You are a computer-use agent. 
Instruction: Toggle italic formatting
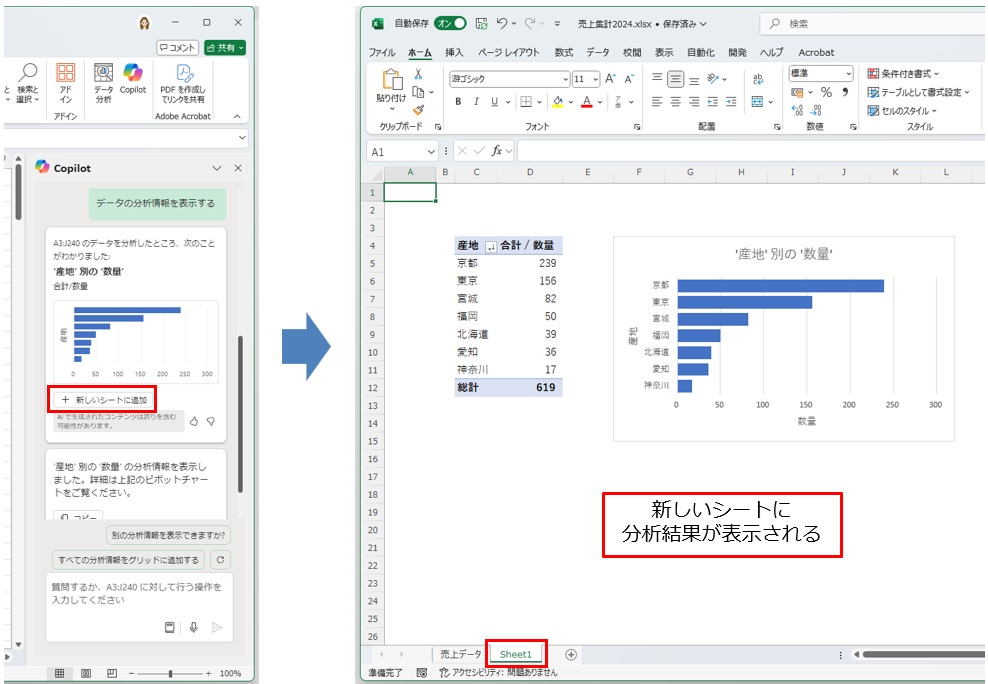point(477,102)
